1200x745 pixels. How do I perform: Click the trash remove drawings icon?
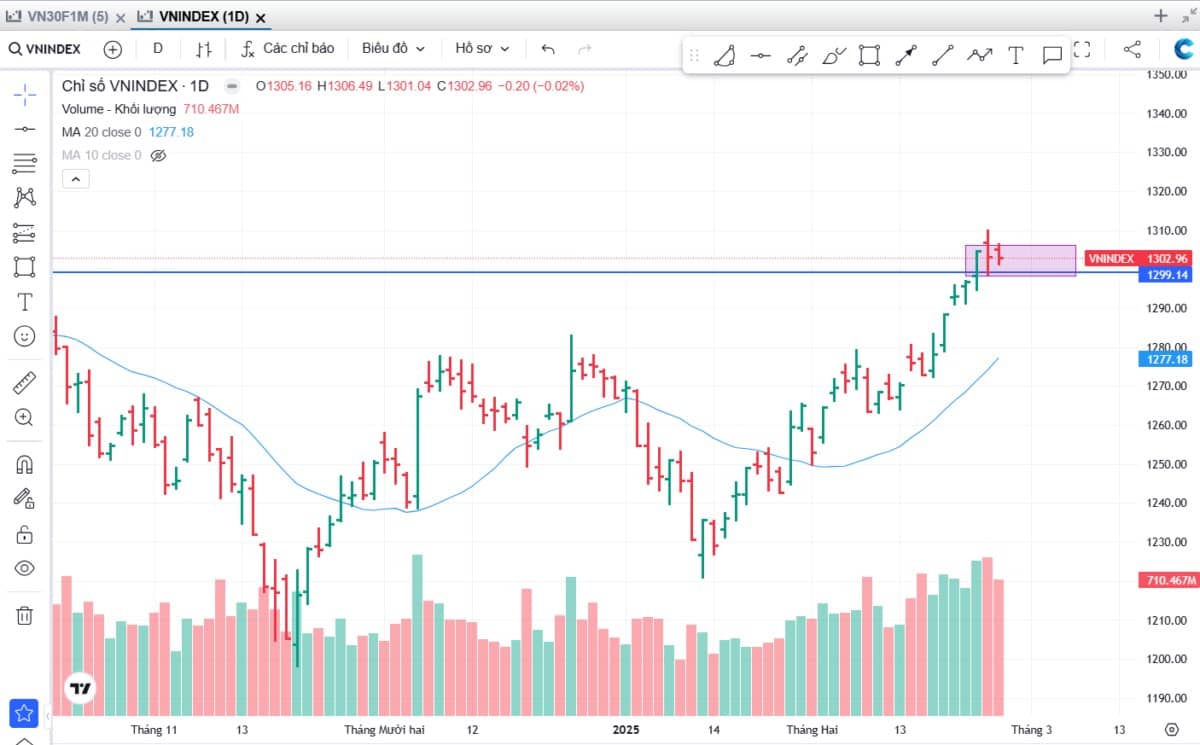point(25,615)
